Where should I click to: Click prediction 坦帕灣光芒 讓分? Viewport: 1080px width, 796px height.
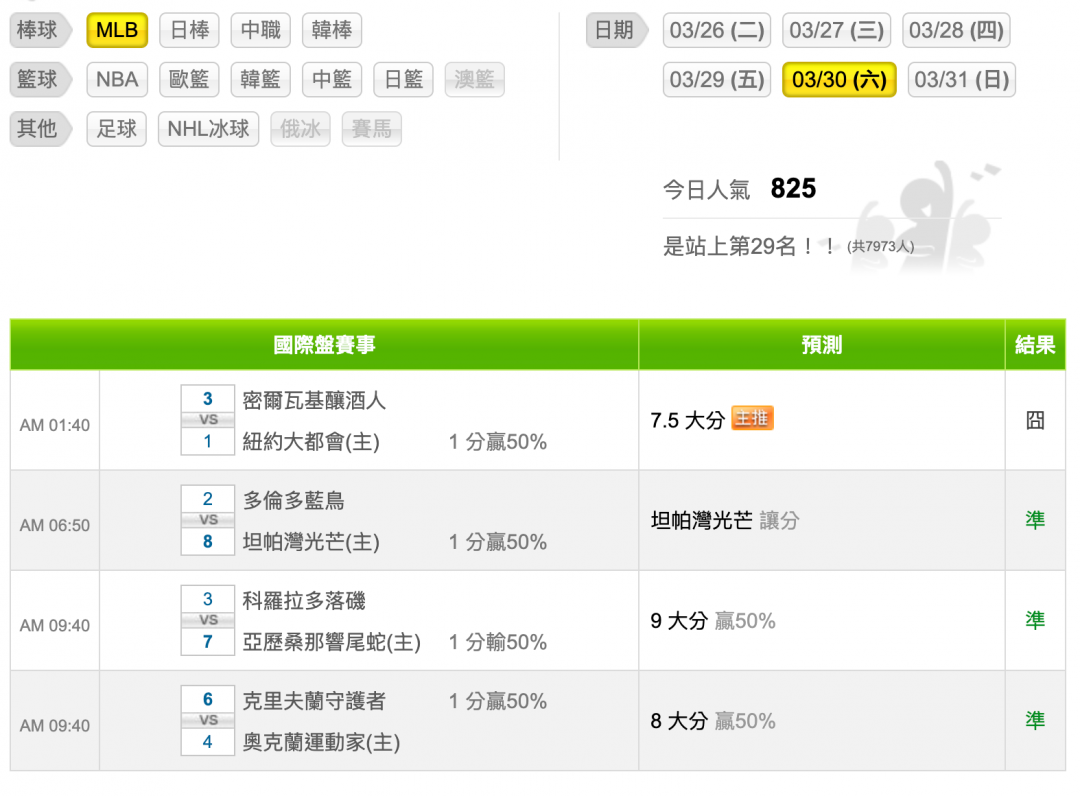725,521
